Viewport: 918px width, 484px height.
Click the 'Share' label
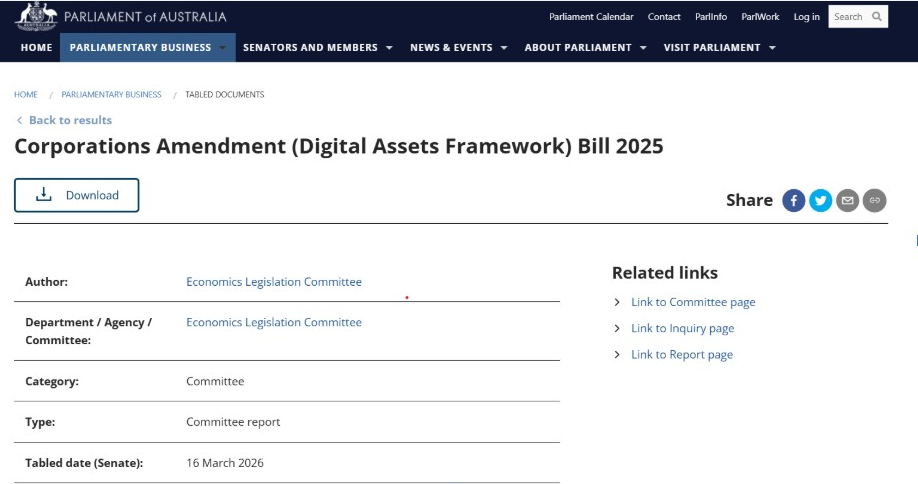[749, 200]
